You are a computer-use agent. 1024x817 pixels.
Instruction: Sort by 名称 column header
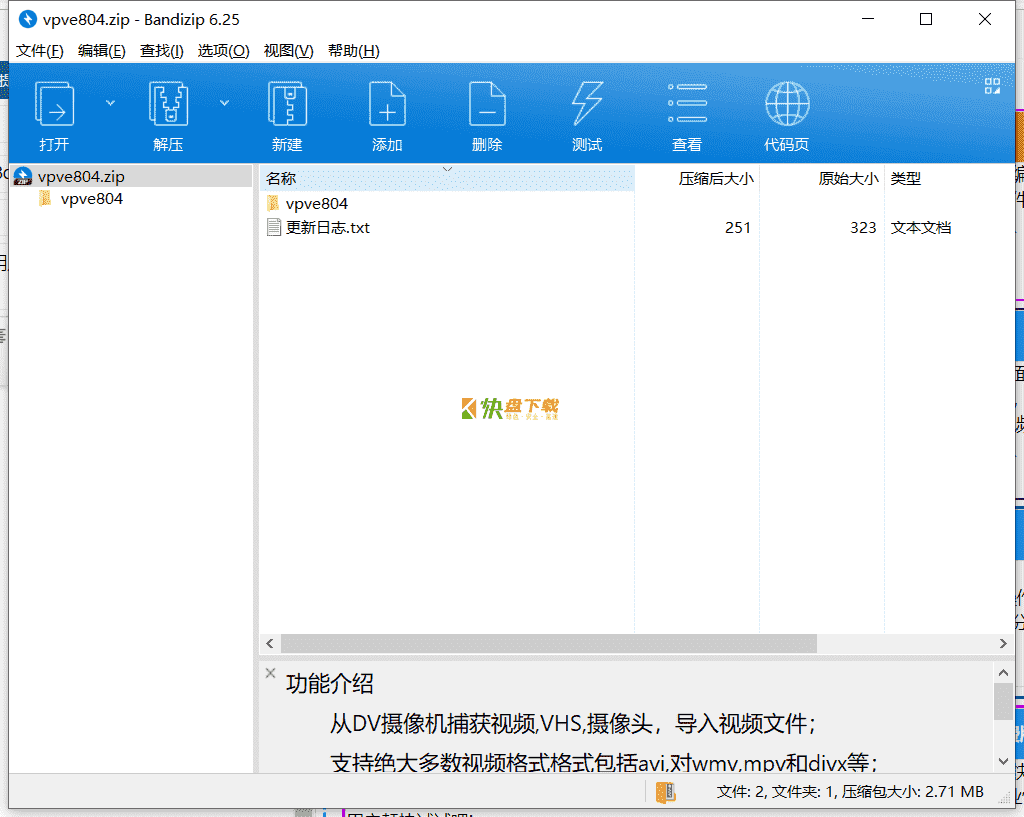coord(447,178)
